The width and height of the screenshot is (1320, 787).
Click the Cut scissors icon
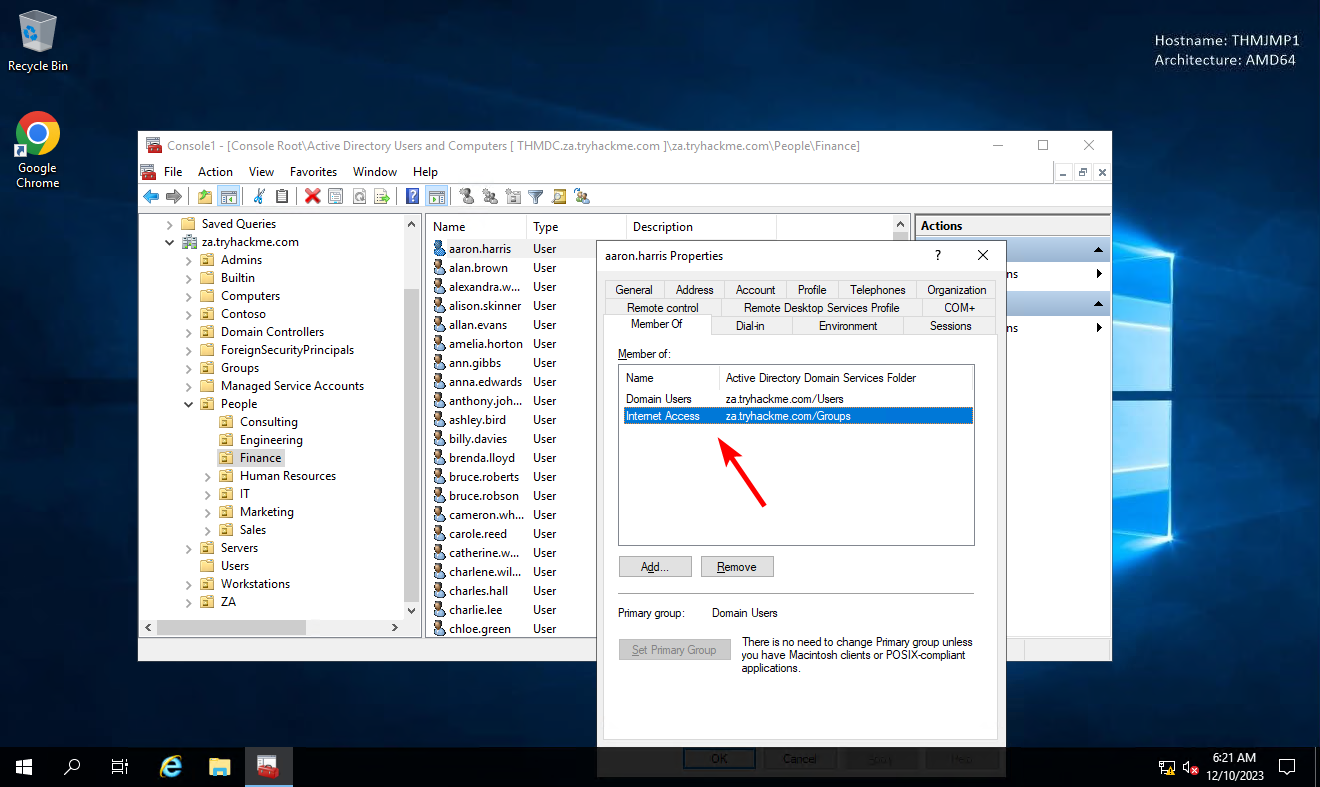(x=259, y=197)
